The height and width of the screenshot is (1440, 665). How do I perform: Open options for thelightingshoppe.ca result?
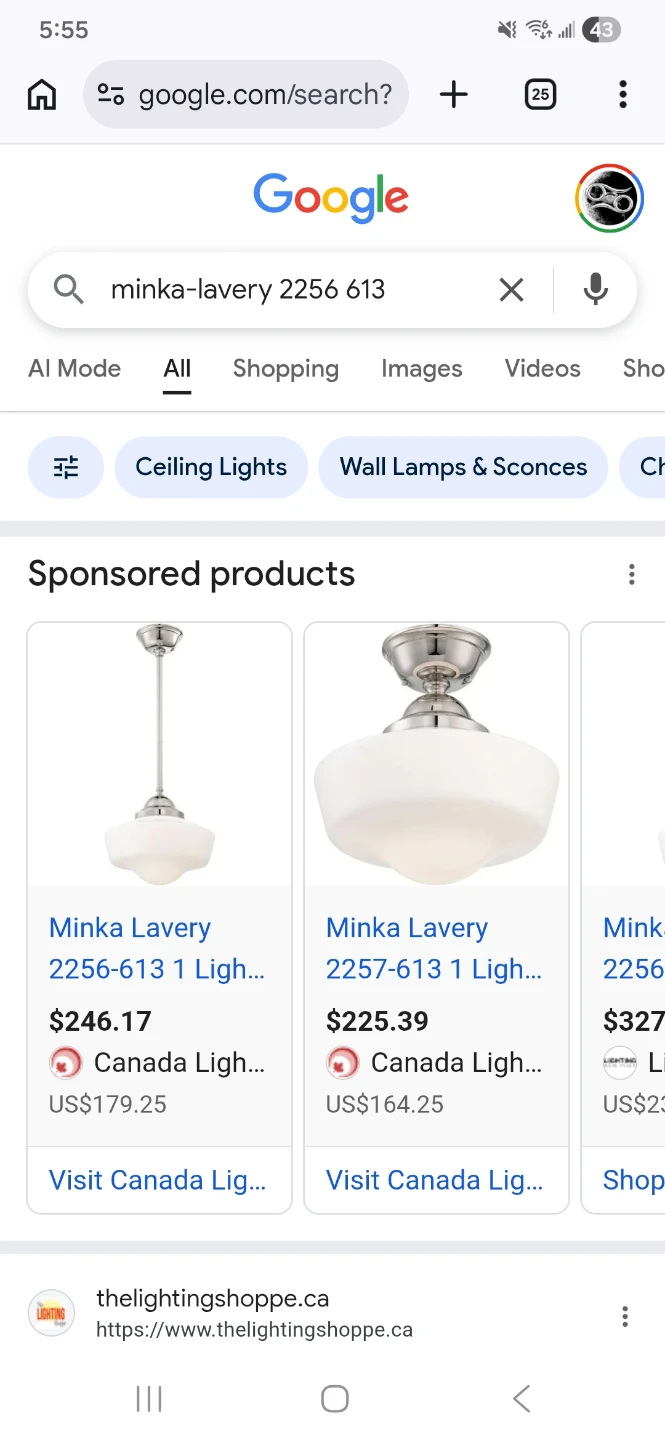[625, 1316]
